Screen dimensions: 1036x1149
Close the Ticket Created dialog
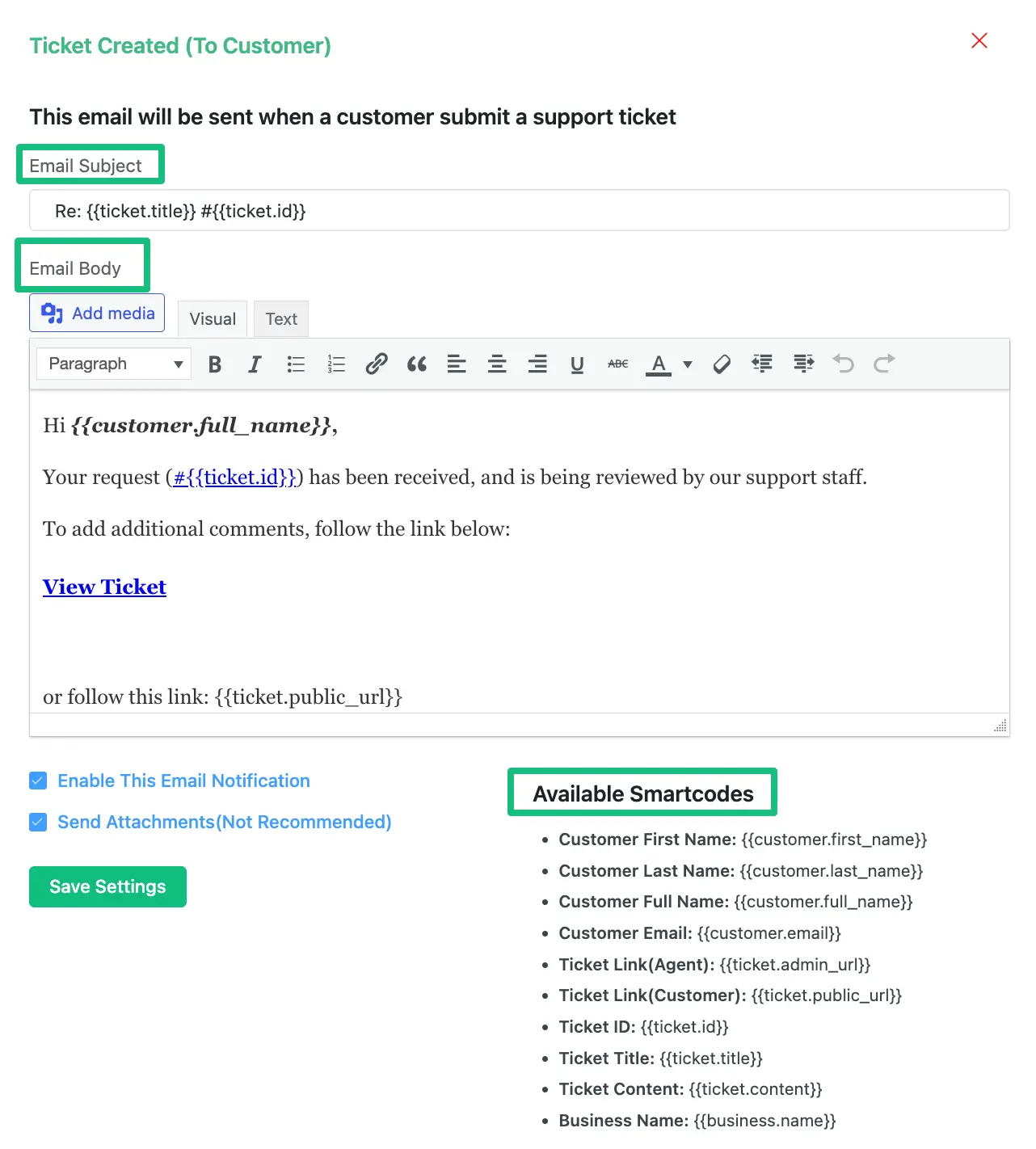979,40
